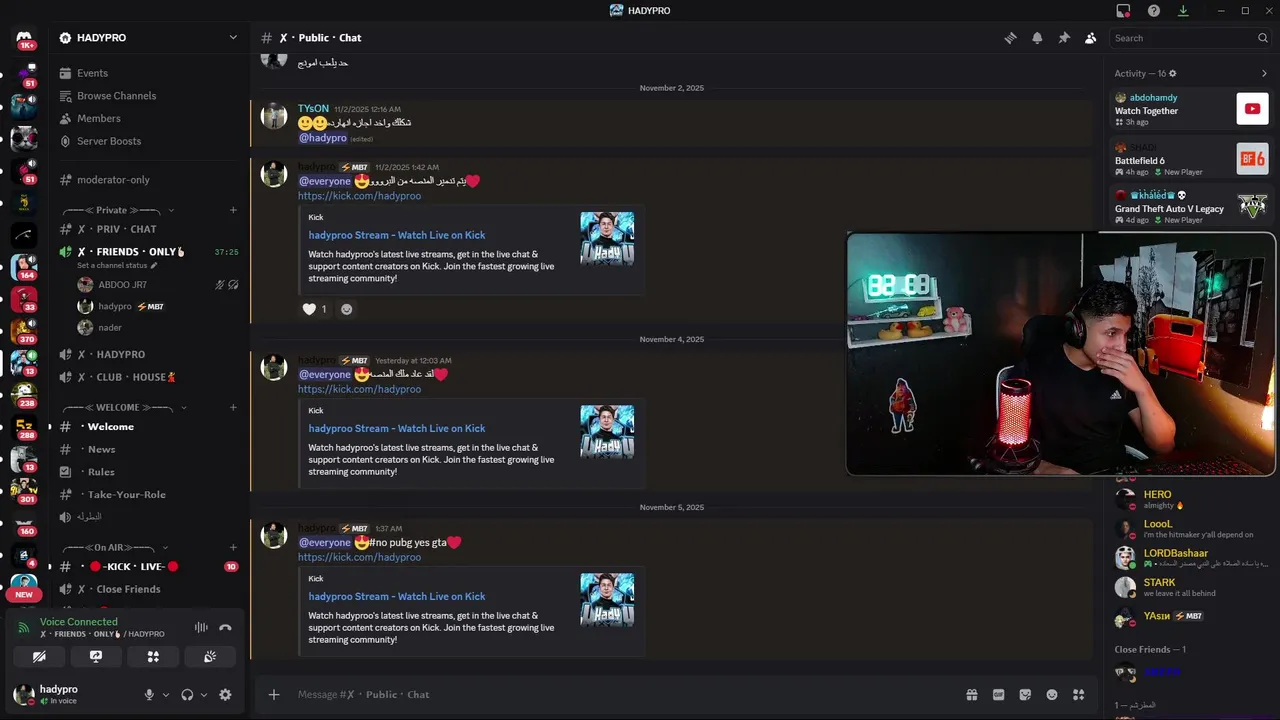This screenshot has width=1280, height=720.
Task: Show pinned messages
Action: (1064, 38)
